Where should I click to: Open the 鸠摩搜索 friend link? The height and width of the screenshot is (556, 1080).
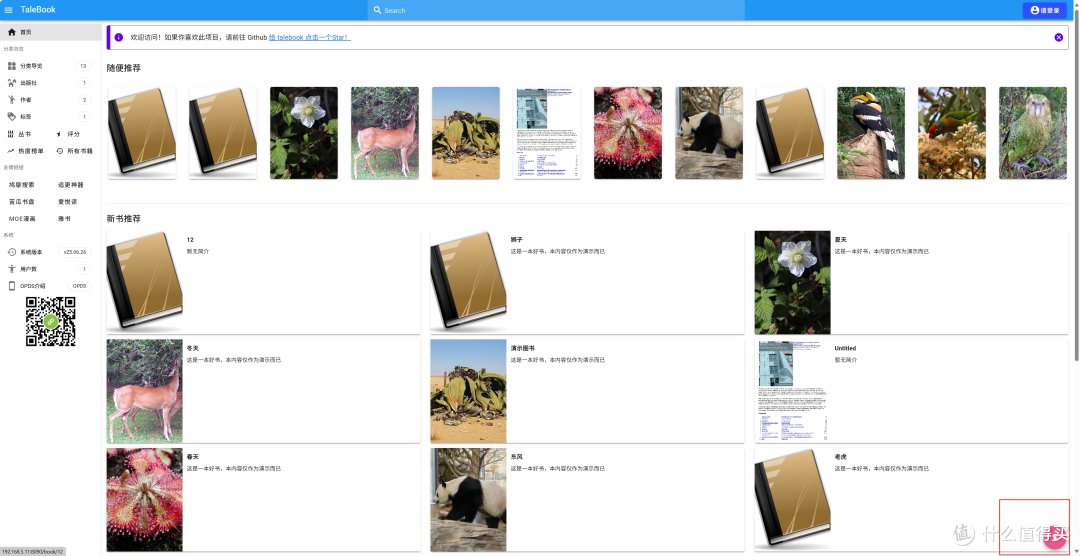(21, 185)
